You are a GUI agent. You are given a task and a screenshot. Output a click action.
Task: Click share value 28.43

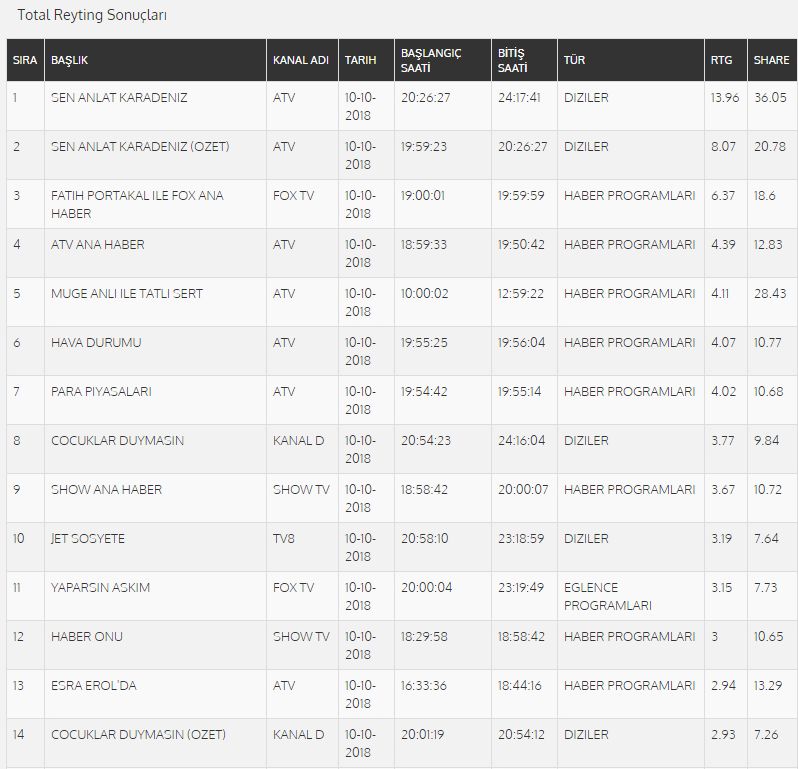(770, 294)
